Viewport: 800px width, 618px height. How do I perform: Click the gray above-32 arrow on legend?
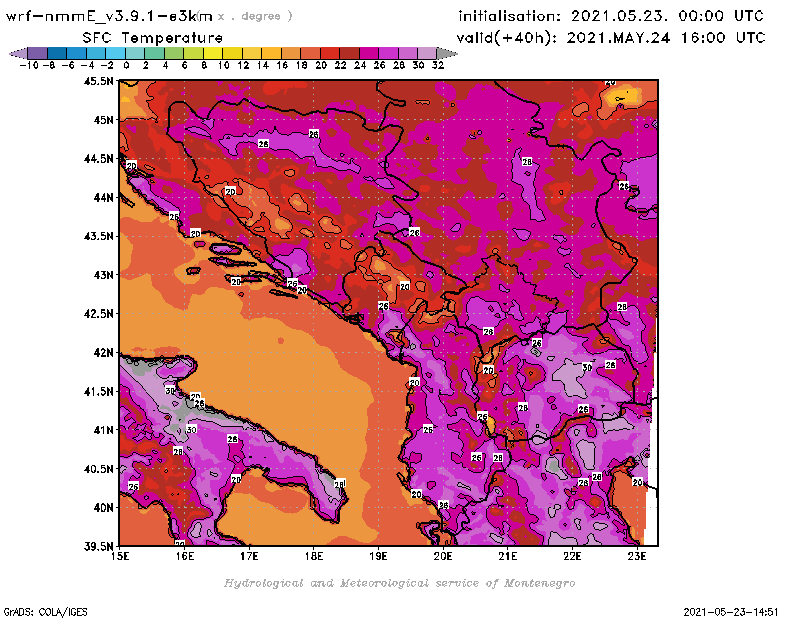[x=447, y=54]
